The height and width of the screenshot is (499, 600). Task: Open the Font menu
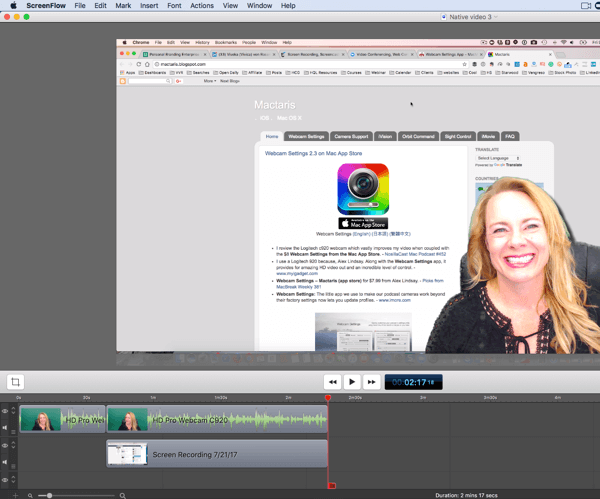(174, 6)
